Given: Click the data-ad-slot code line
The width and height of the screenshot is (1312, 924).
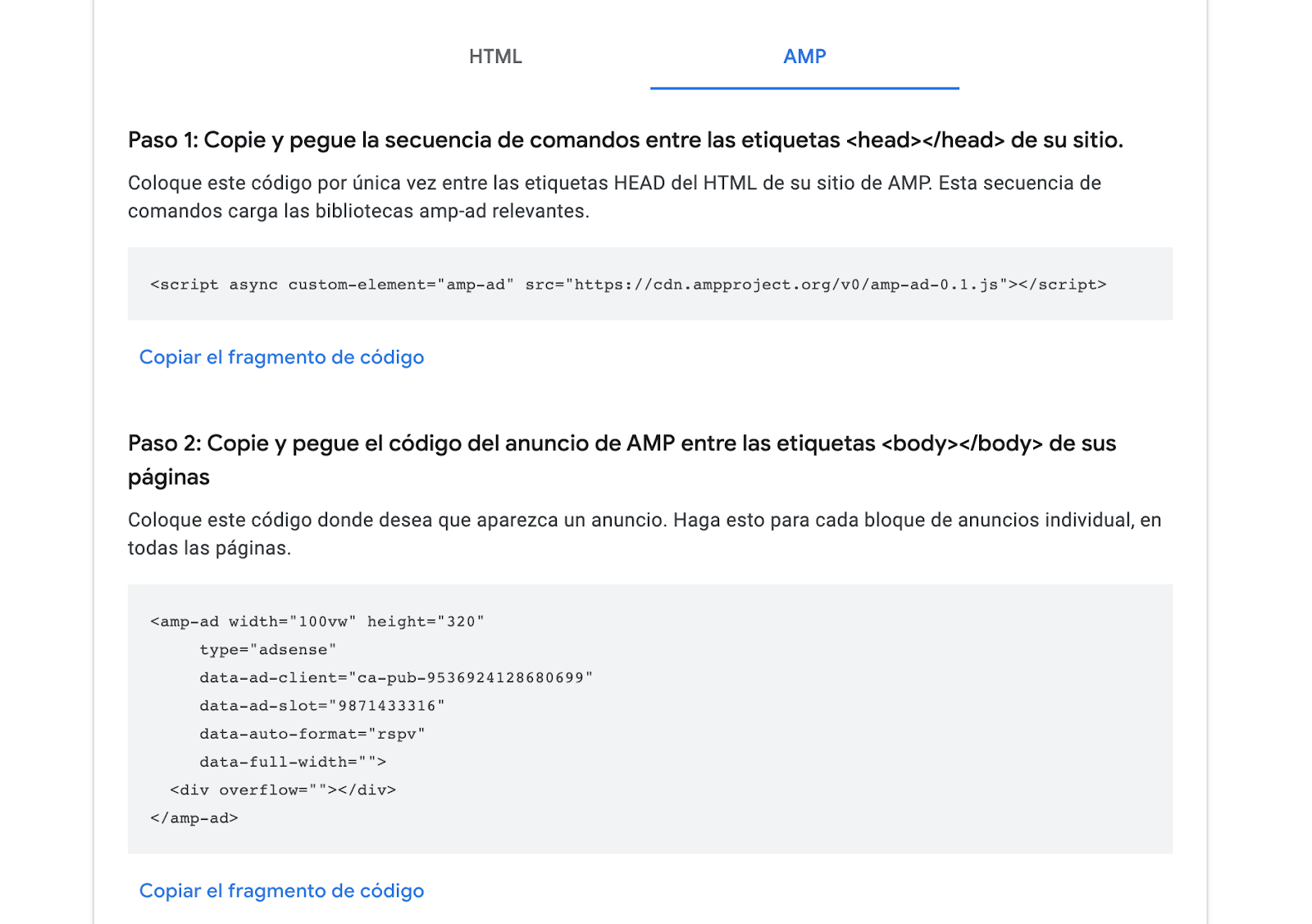Looking at the screenshot, I should point(321,706).
